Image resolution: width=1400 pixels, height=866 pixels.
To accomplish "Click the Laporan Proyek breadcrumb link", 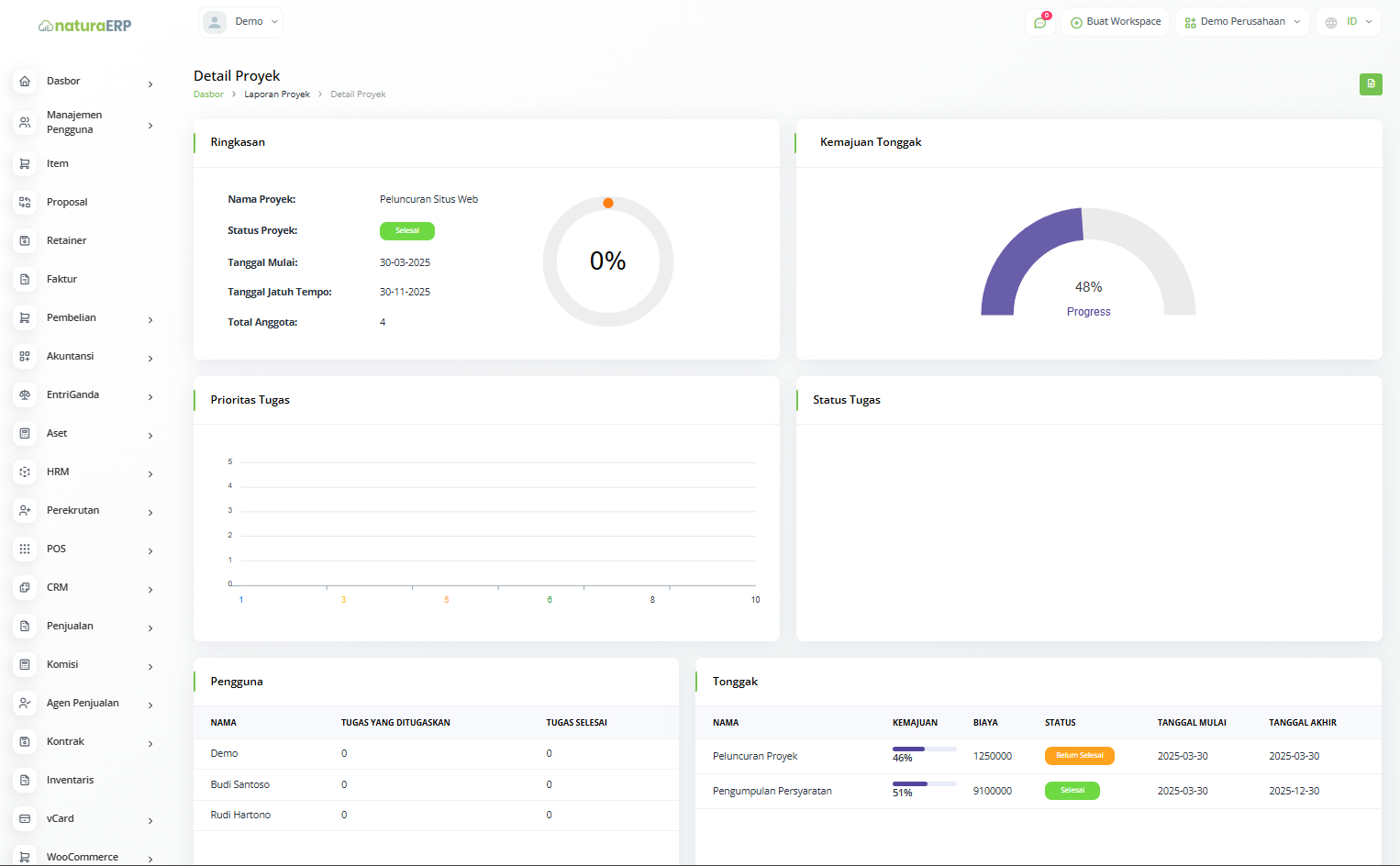I will [x=277, y=94].
